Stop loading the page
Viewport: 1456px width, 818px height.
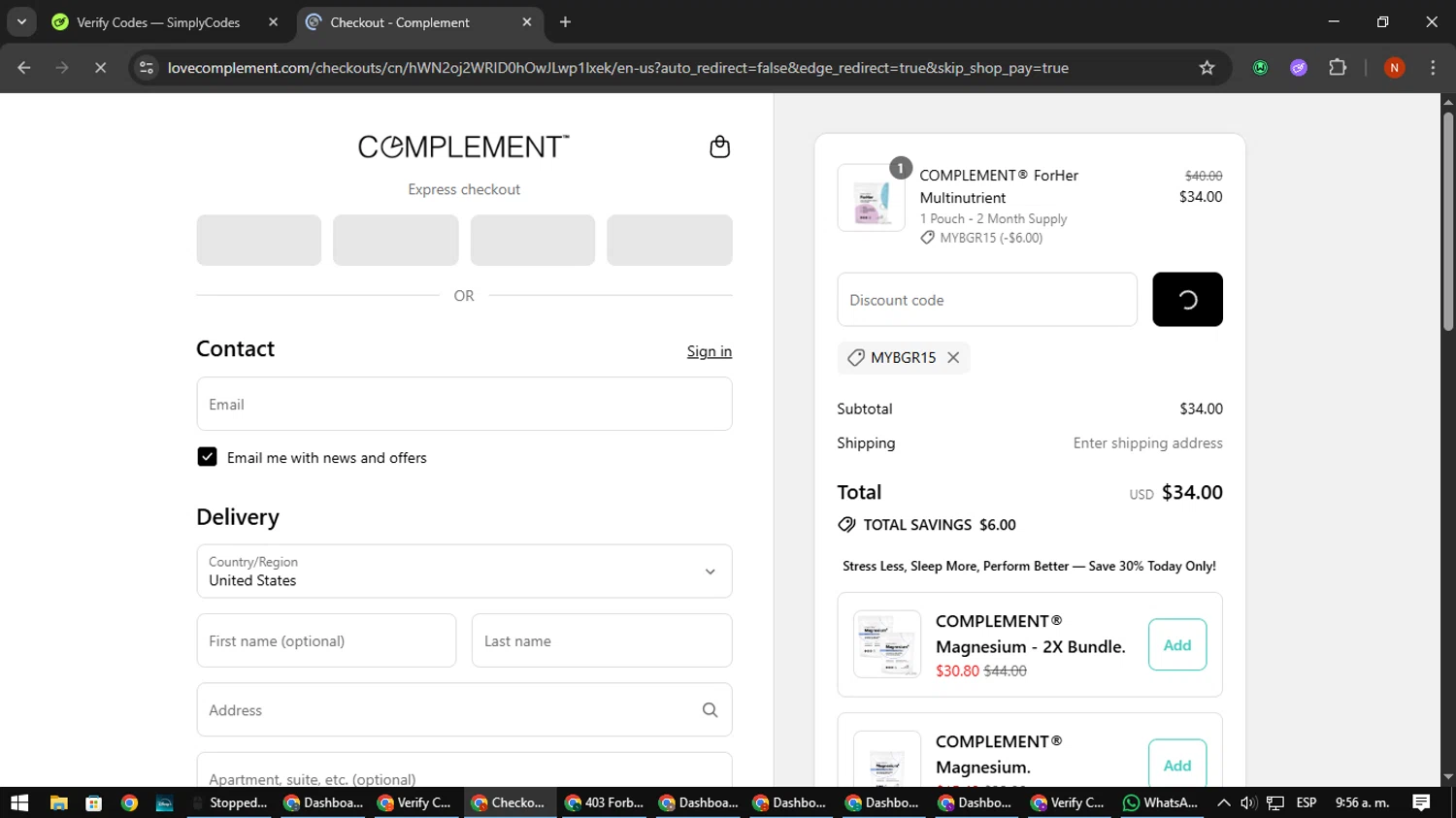(100, 68)
